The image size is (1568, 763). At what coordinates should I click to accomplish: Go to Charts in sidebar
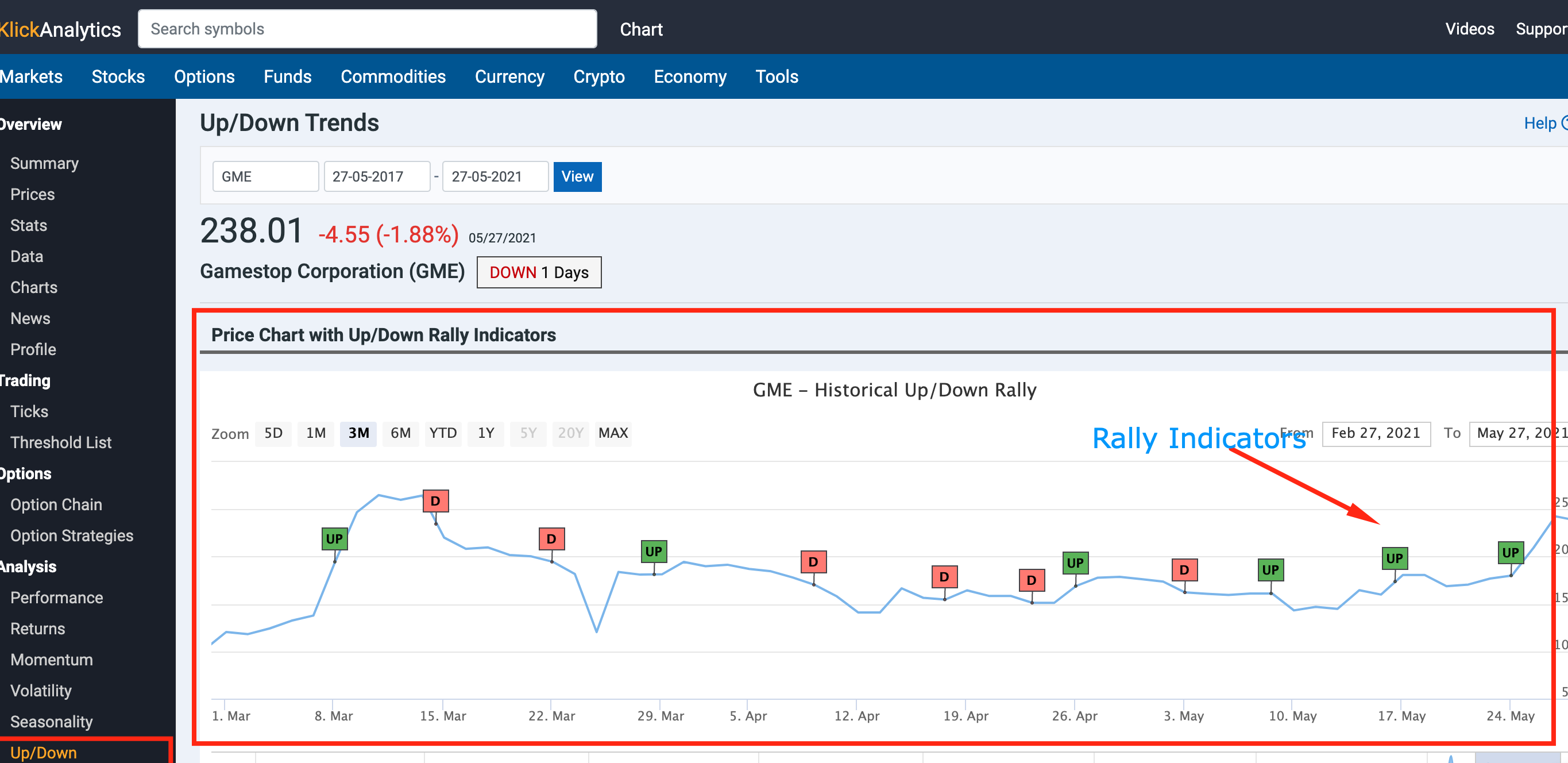pos(33,287)
